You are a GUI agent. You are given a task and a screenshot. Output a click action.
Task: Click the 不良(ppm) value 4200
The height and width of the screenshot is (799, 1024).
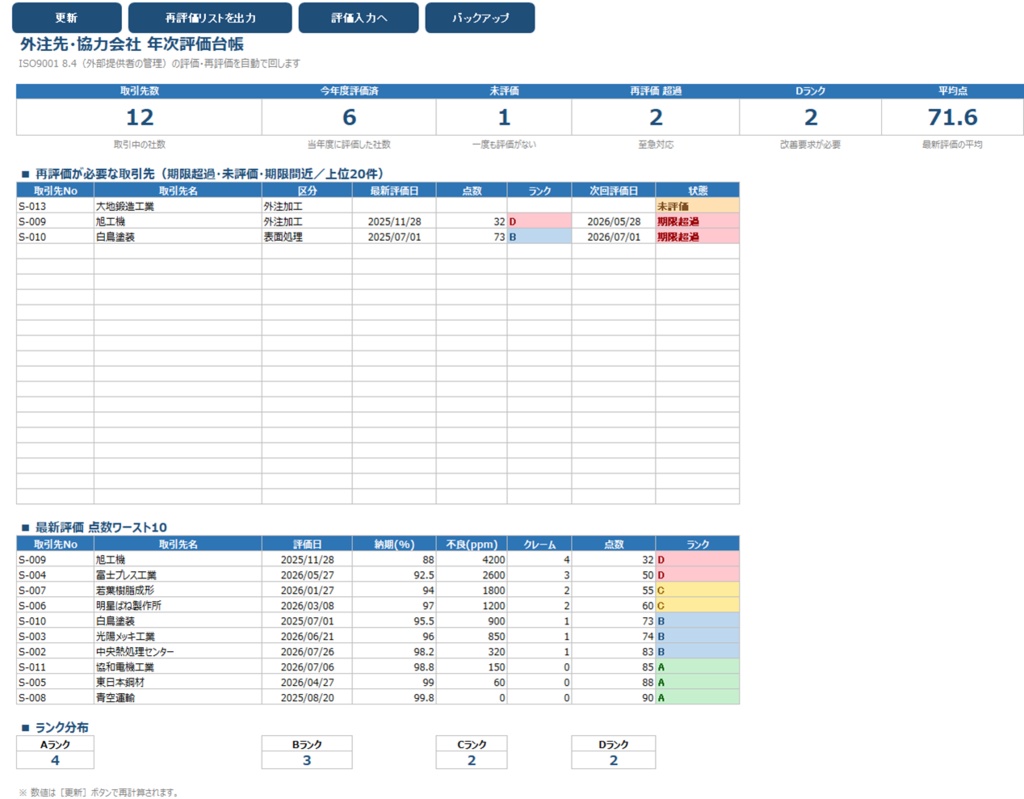click(472, 559)
